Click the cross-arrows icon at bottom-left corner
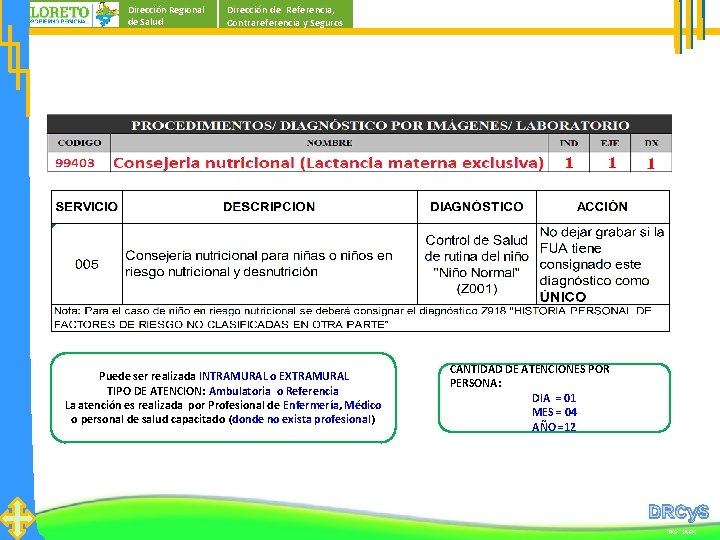 [x=17, y=518]
